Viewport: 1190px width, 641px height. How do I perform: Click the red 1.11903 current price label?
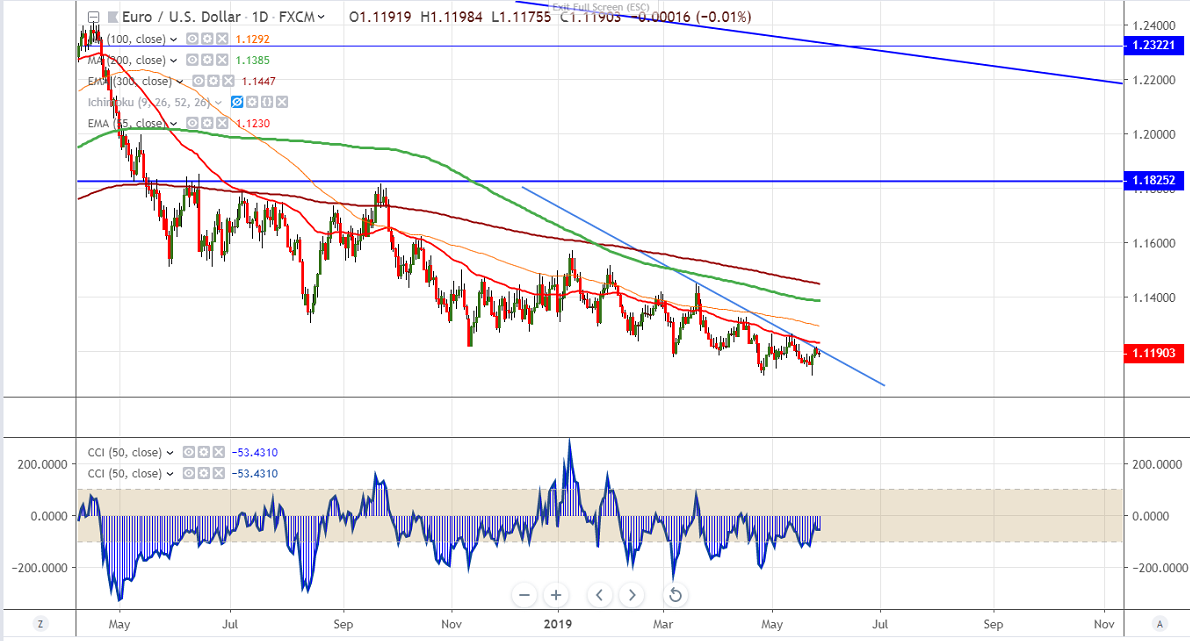click(1153, 353)
